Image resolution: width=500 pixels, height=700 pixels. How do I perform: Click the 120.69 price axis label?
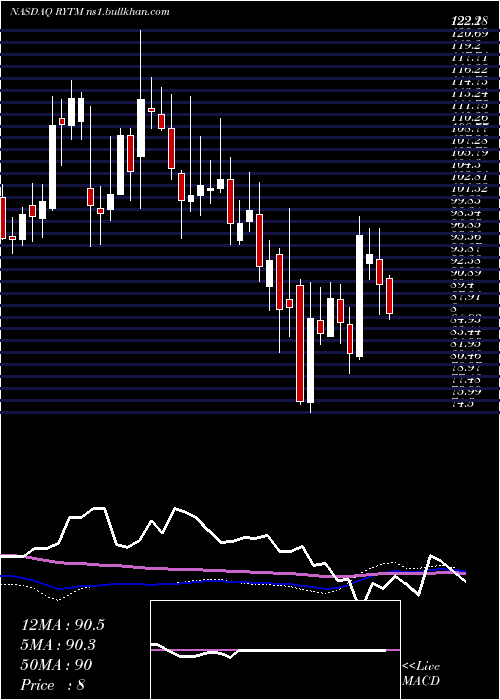pyautogui.click(x=469, y=33)
